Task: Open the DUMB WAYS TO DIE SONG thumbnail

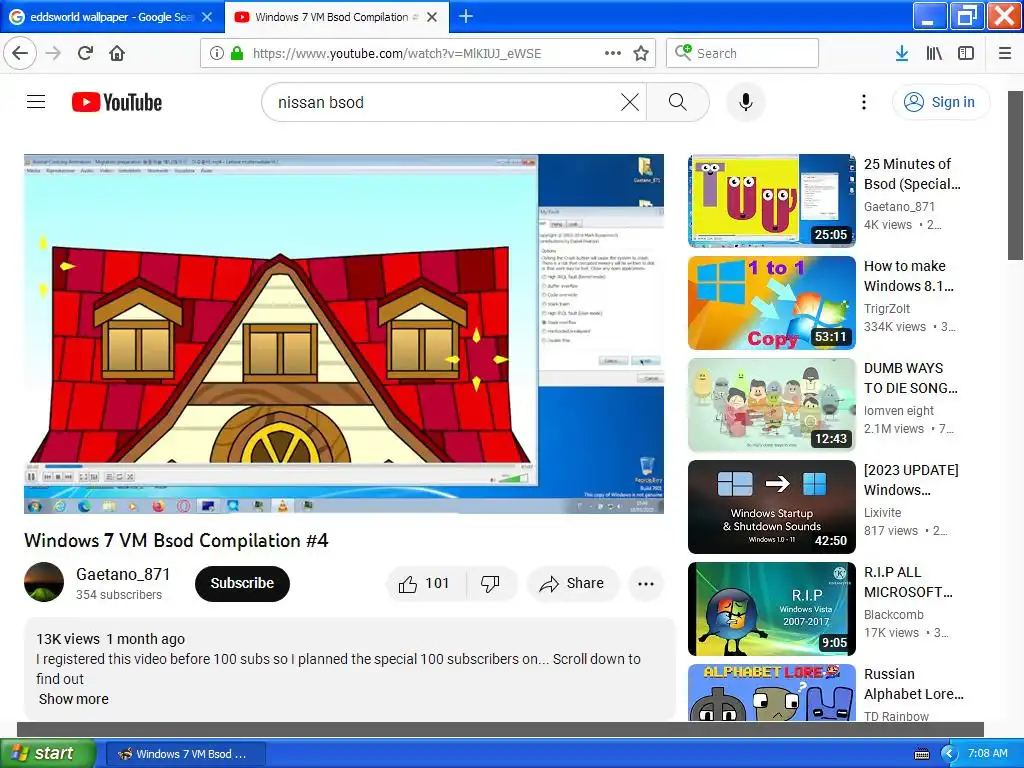Action: click(772, 405)
